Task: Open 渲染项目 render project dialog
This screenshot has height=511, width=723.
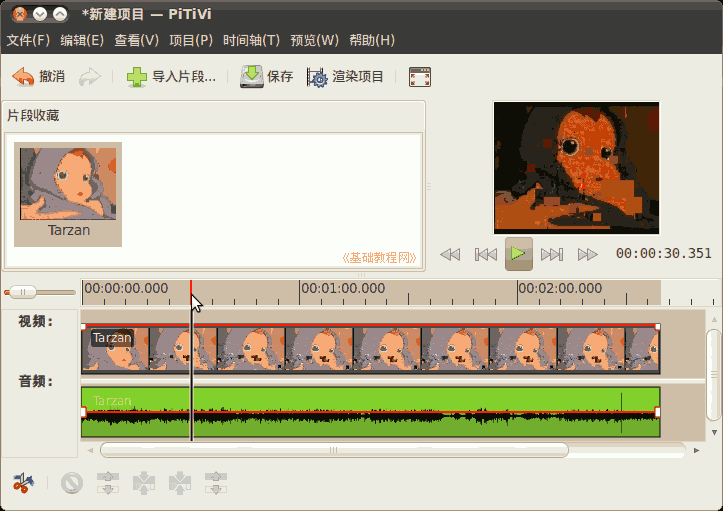Action: (345, 77)
